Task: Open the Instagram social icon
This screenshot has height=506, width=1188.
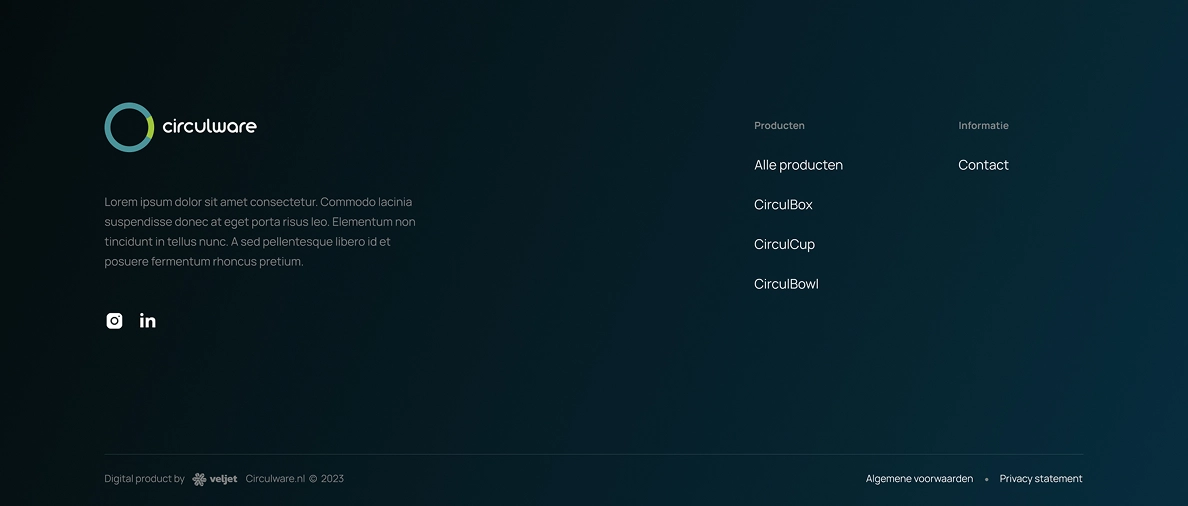Action: pos(115,321)
